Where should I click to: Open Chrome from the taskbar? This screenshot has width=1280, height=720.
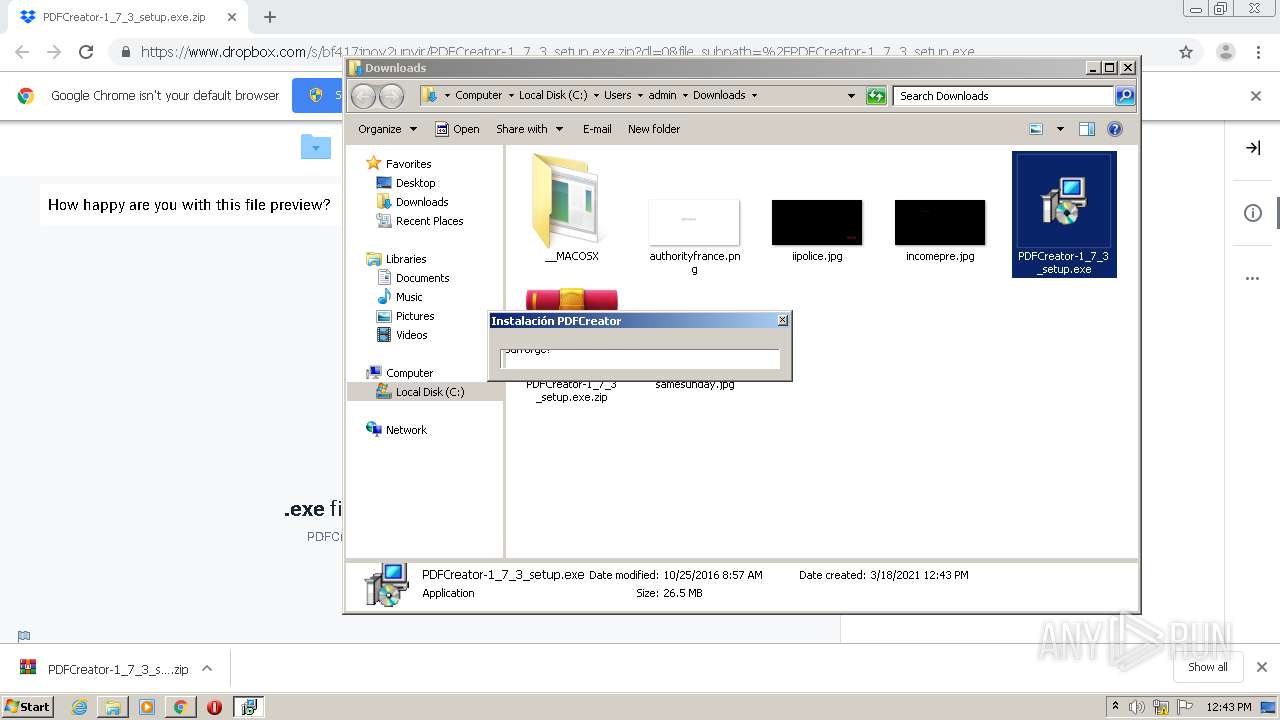click(x=180, y=707)
